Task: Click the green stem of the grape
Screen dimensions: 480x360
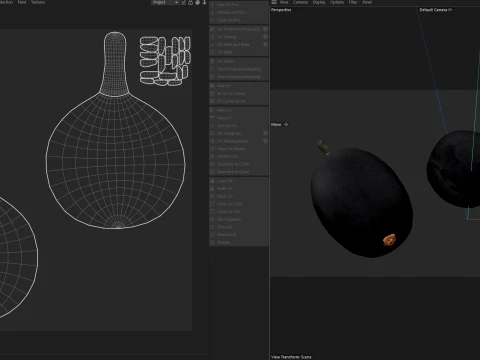Action: (323, 147)
